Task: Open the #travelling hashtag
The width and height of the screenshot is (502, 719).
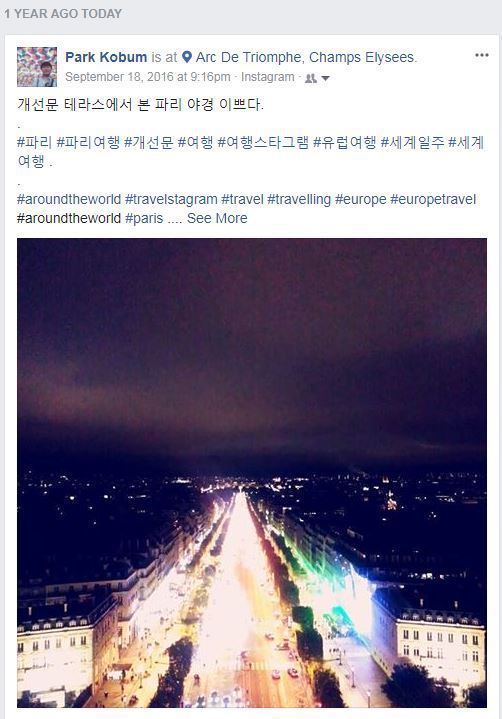Action: (x=299, y=199)
